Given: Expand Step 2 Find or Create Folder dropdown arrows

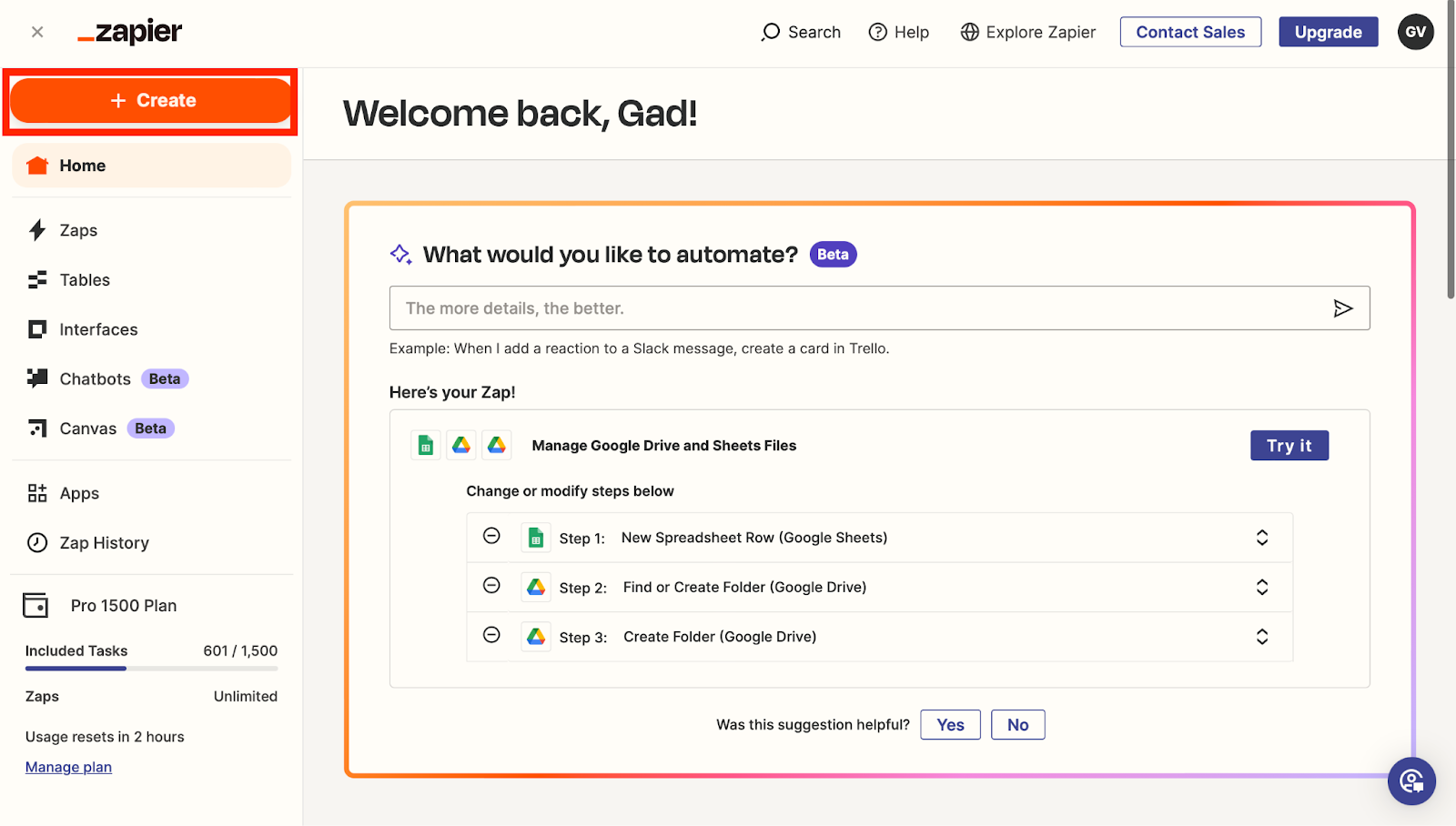Looking at the screenshot, I should point(1262,587).
